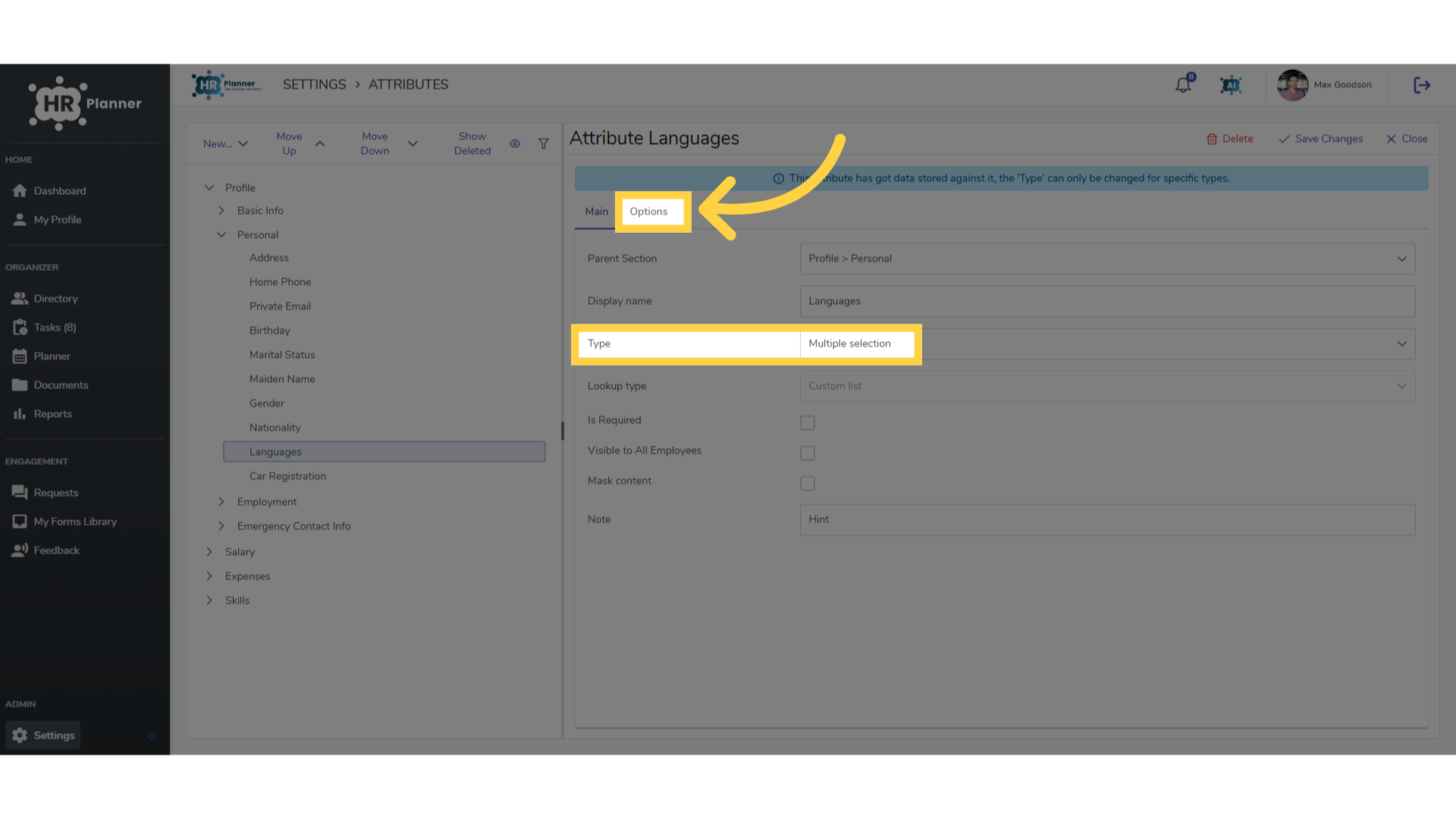
Task: Click the Delete button
Action: coord(1230,139)
